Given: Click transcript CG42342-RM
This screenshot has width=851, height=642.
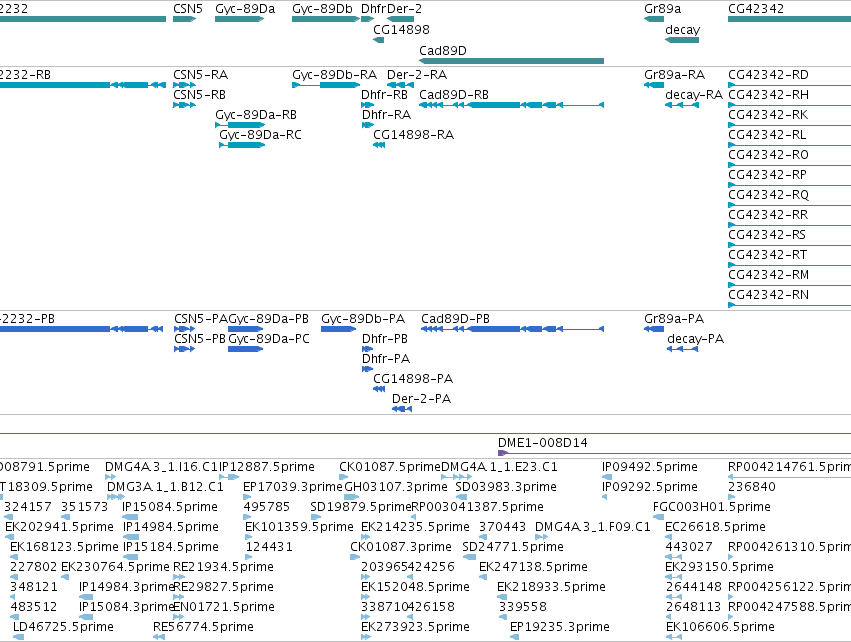Looking at the screenshot, I should 768,275.
